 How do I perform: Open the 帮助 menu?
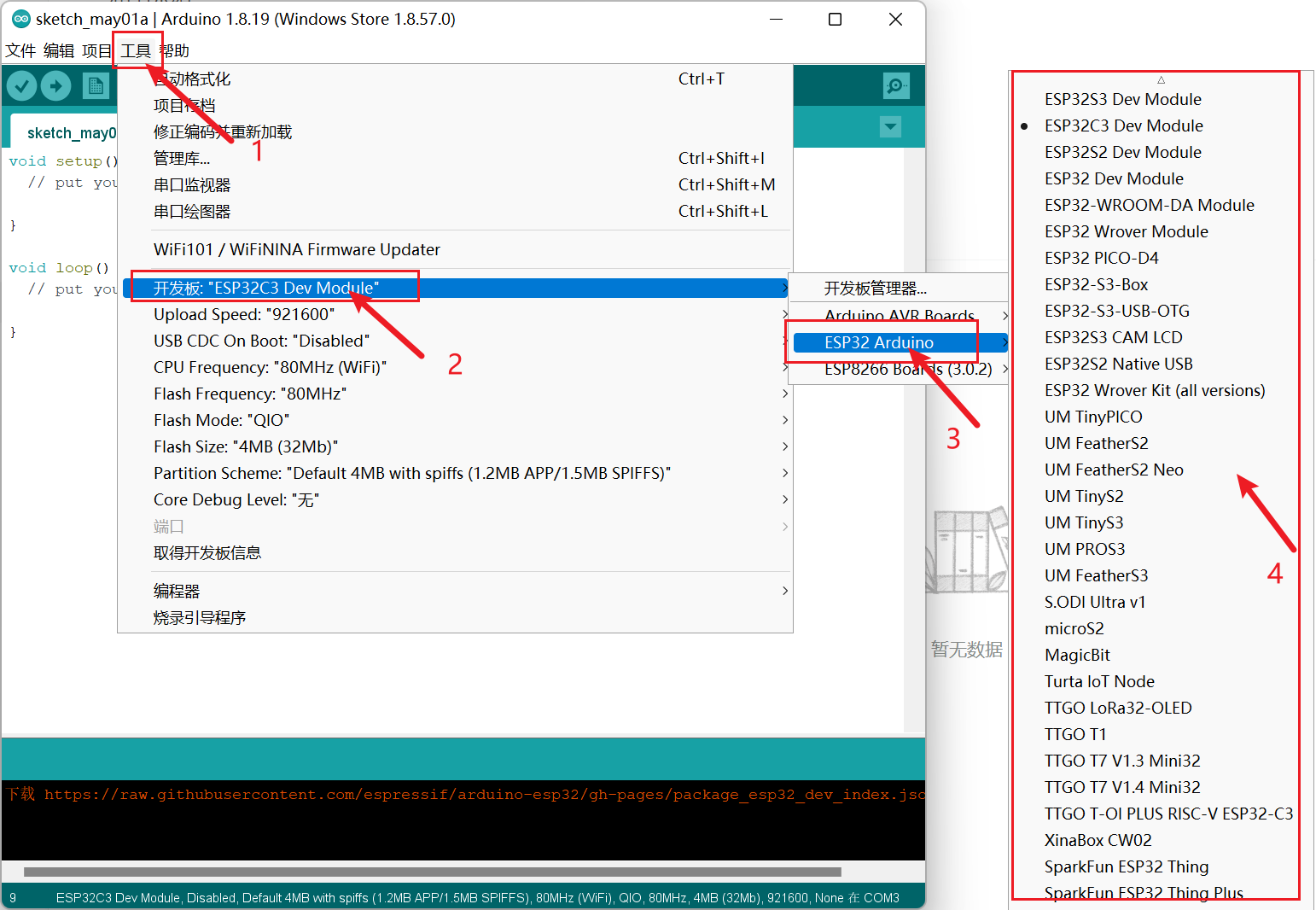174,50
